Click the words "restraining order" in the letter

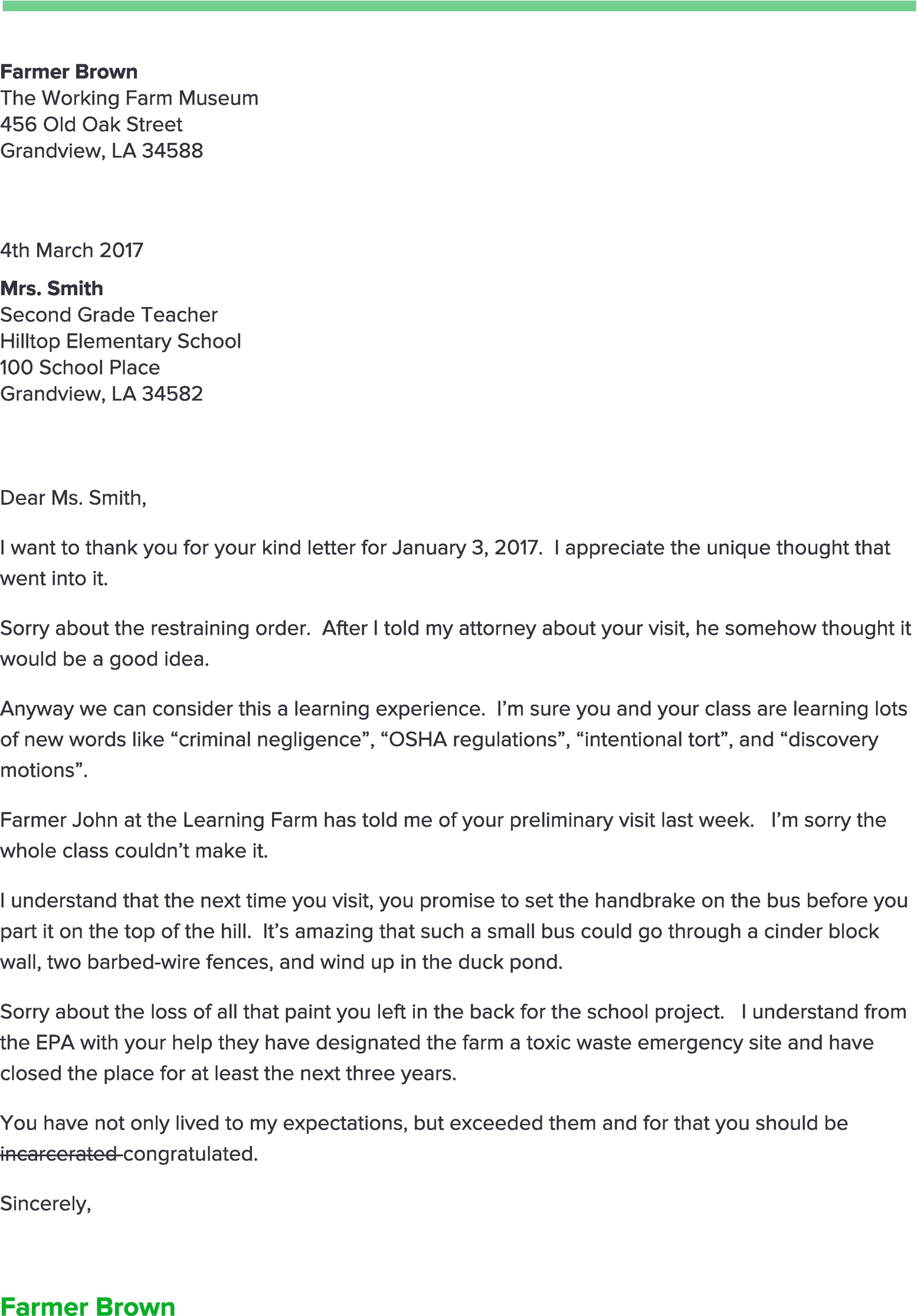(x=212, y=628)
